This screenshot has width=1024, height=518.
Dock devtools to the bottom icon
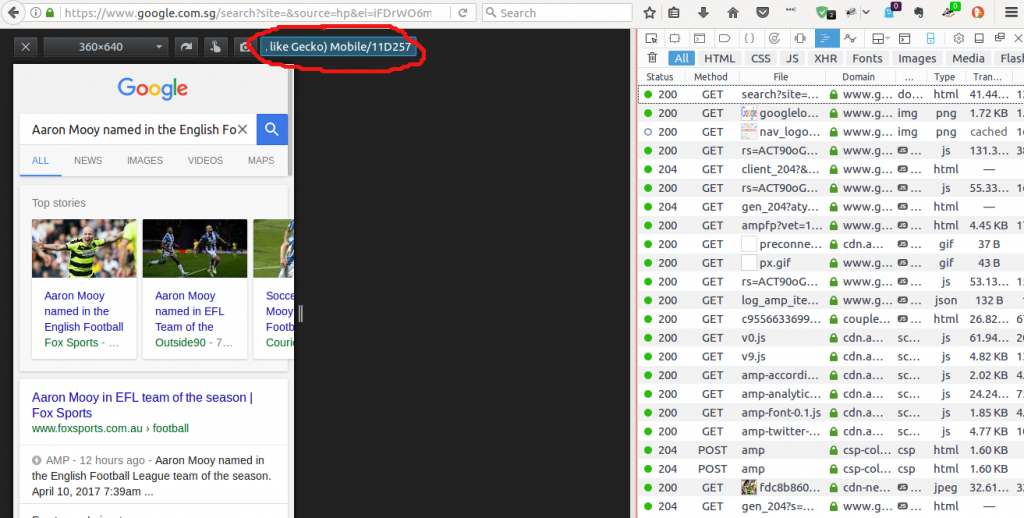coord(979,39)
